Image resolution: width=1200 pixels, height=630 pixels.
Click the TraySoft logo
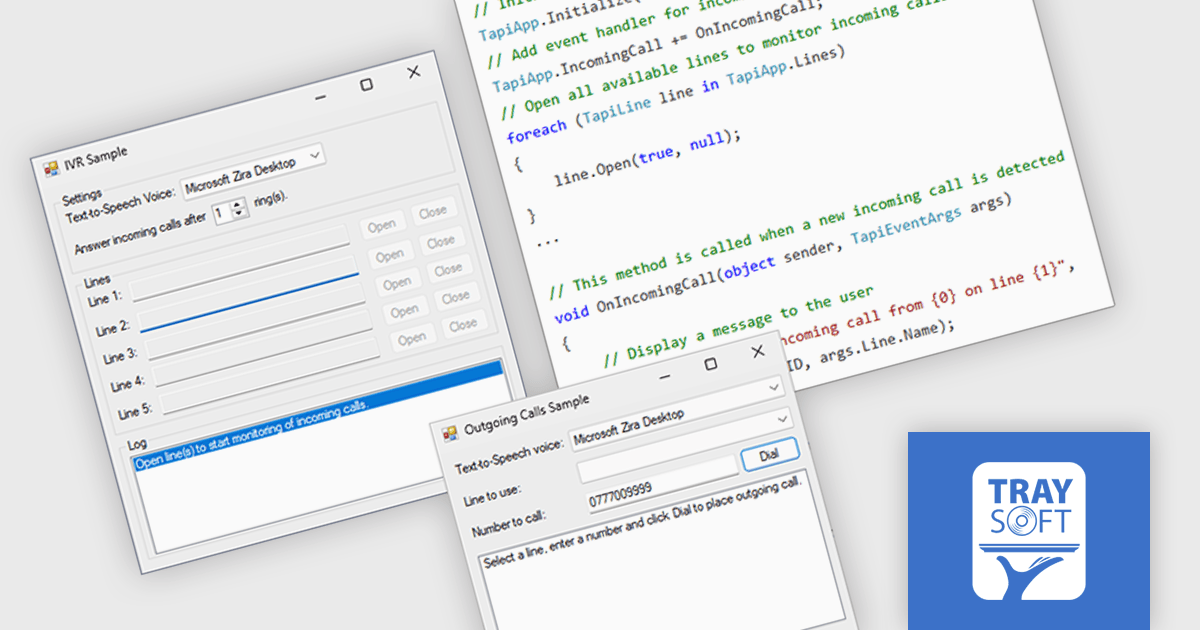pyautogui.click(x=1029, y=531)
